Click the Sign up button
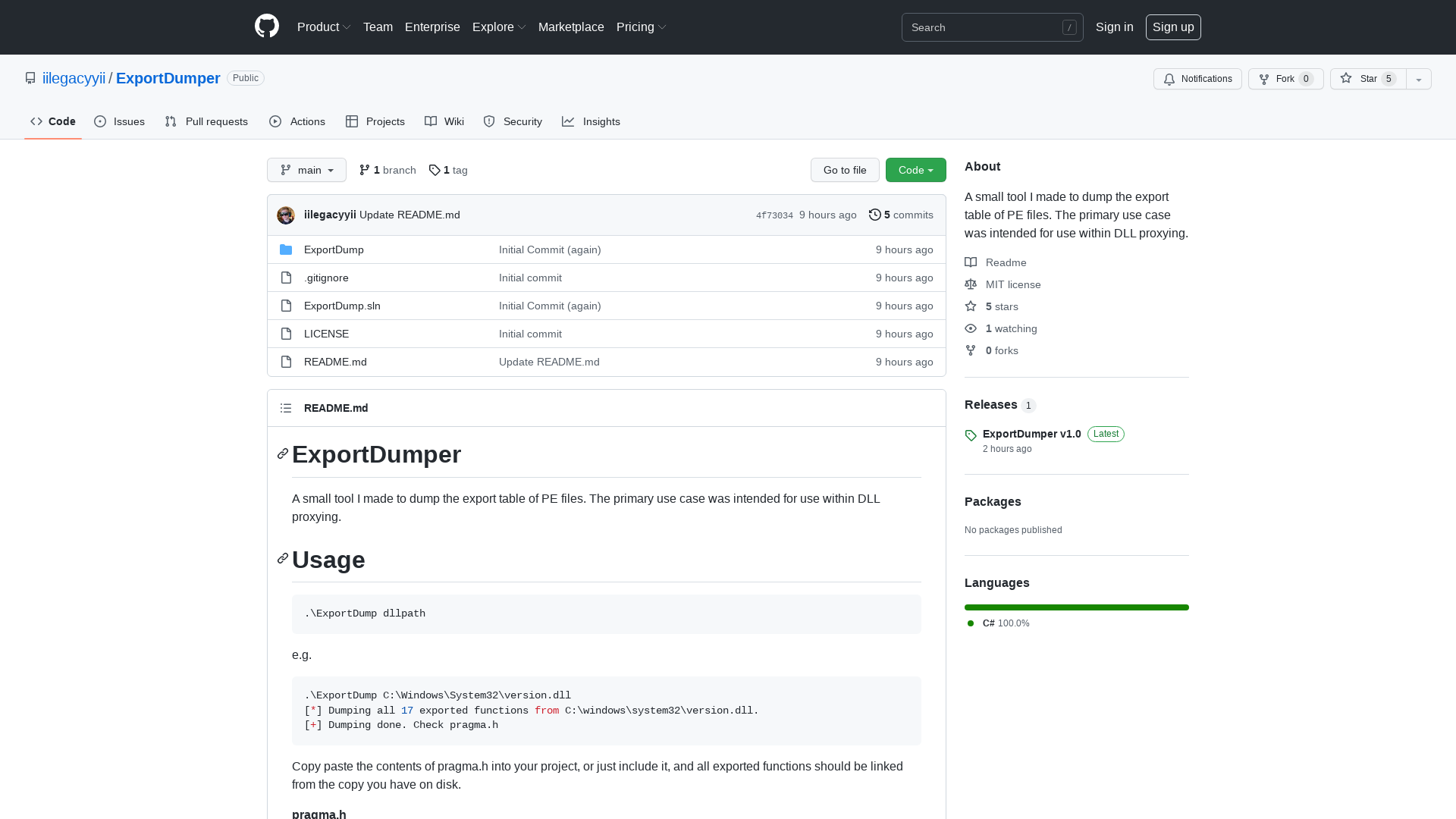Screen dimensions: 1456x819 [1173, 27]
